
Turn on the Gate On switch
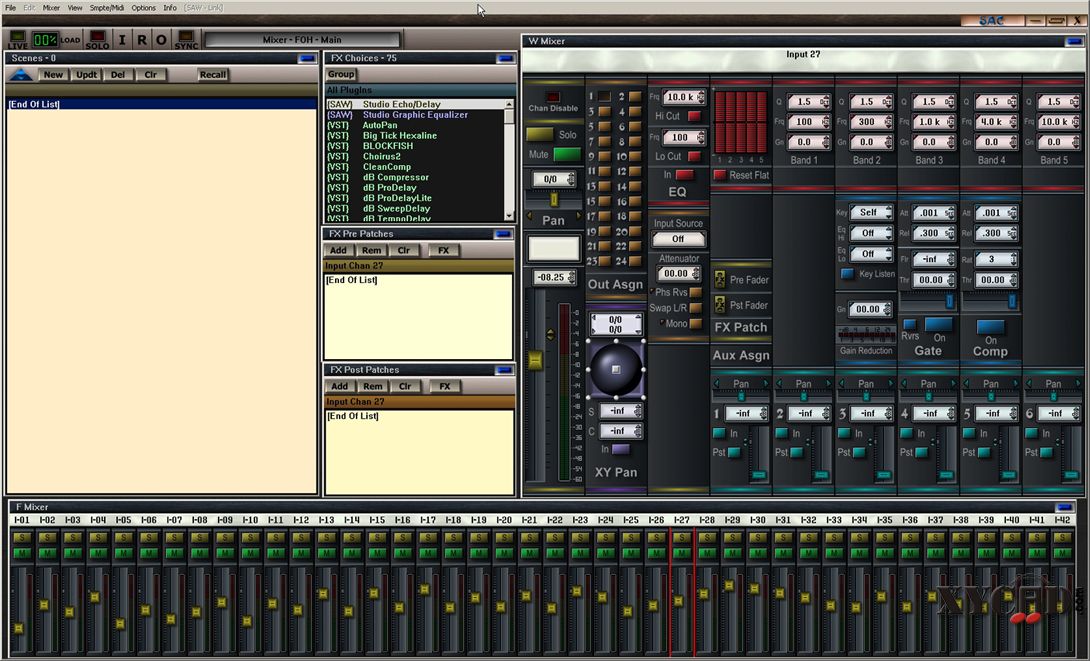[x=938, y=325]
